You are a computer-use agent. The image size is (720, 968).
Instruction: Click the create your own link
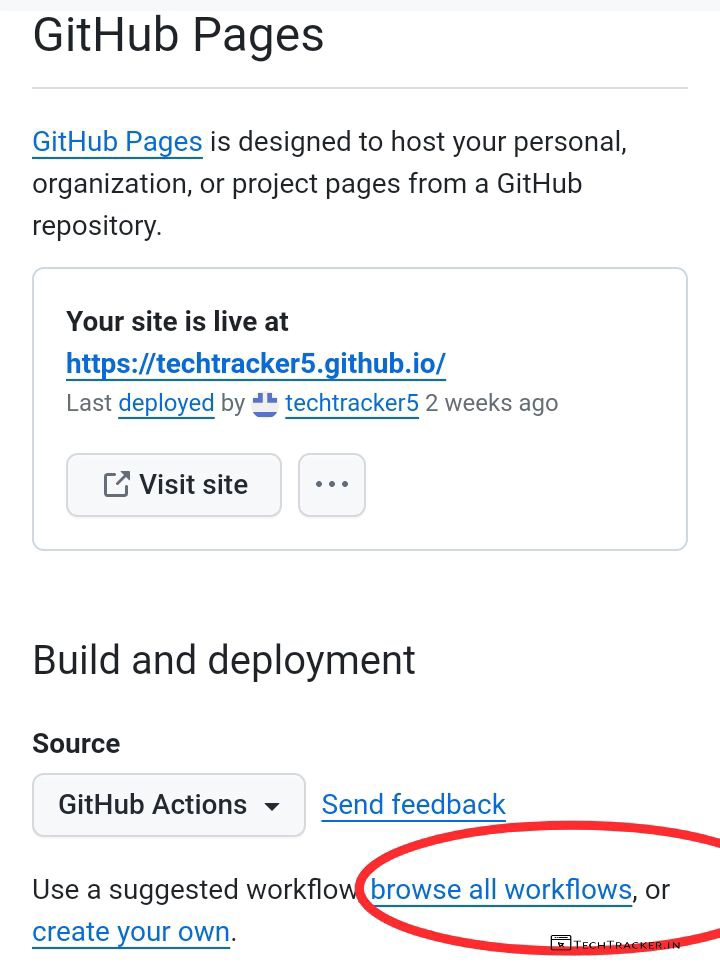pos(131,932)
